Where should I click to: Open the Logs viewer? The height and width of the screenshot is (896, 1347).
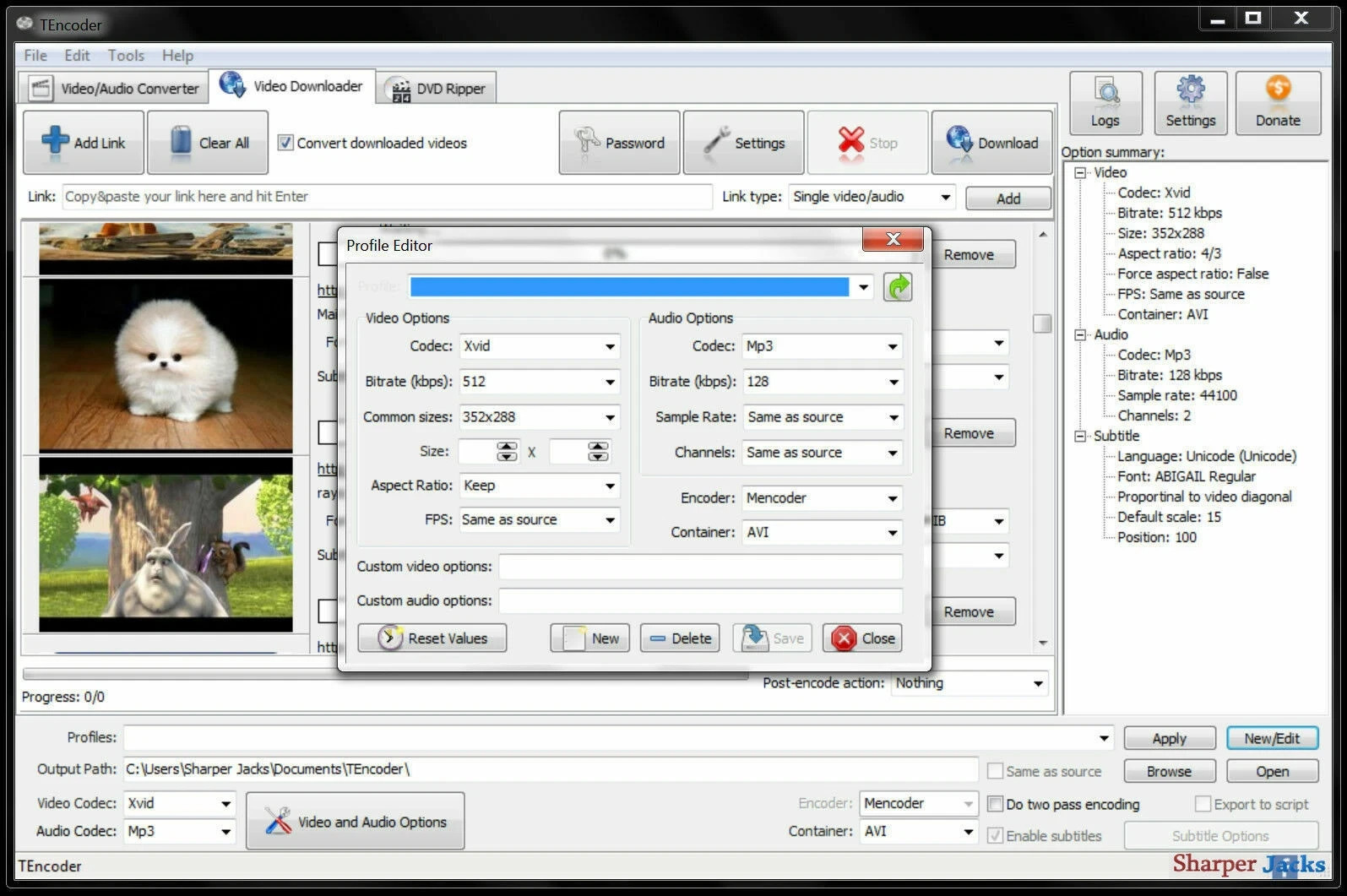click(1105, 103)
